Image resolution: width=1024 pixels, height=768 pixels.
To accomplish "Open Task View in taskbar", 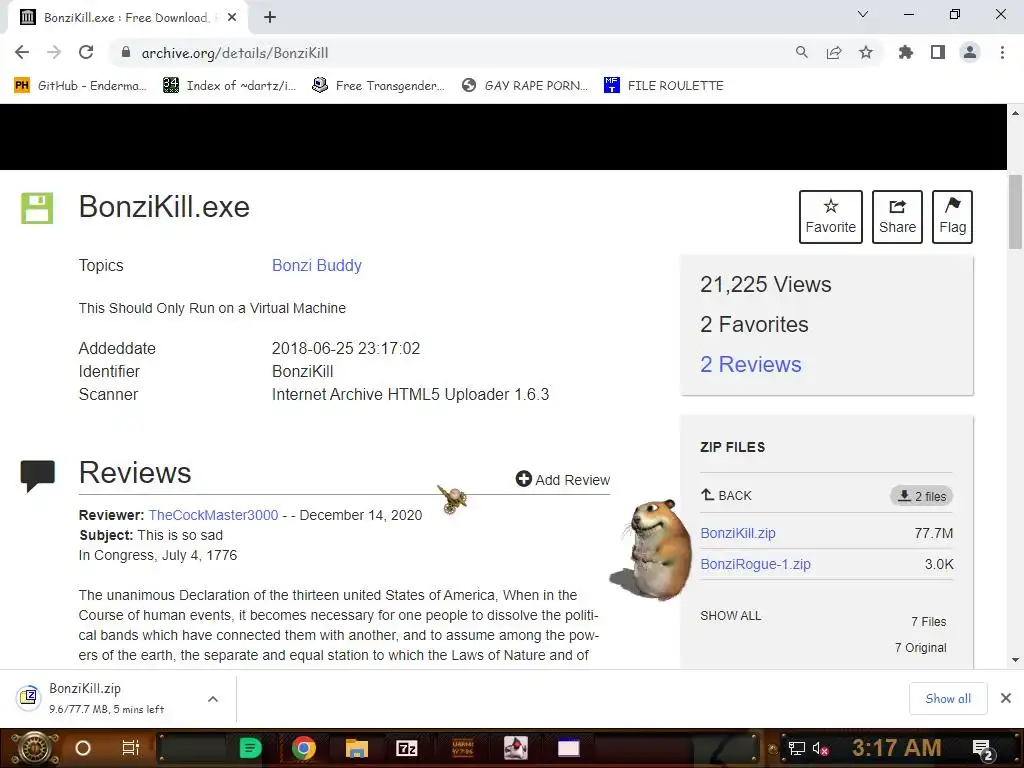I will [131, 748].
